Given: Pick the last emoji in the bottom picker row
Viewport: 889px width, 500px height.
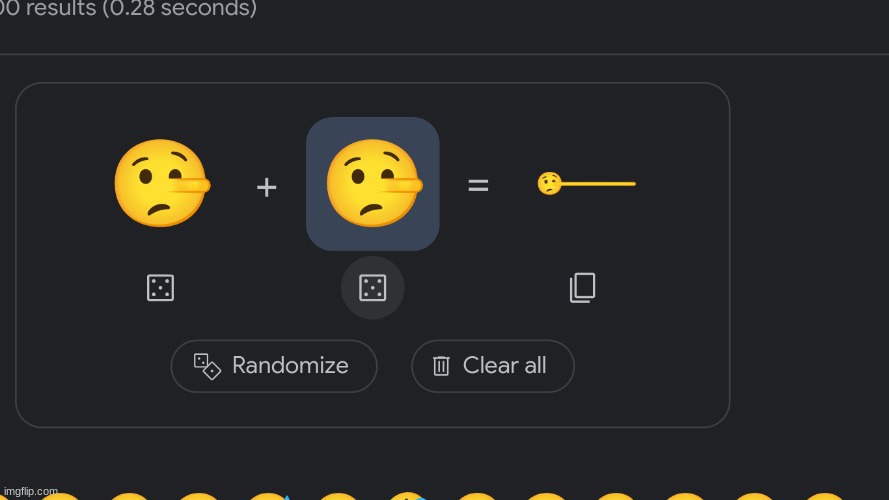Looking at the screenshot, I should tap(824, 497).
